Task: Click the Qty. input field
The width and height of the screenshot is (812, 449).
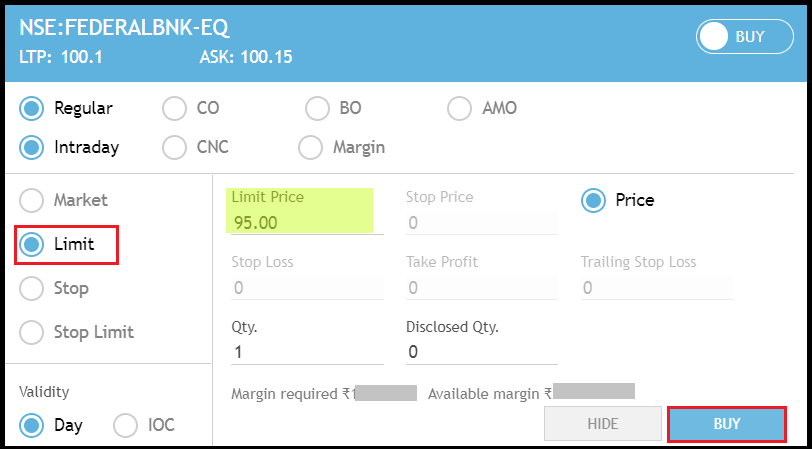Action: coord(306,352)
